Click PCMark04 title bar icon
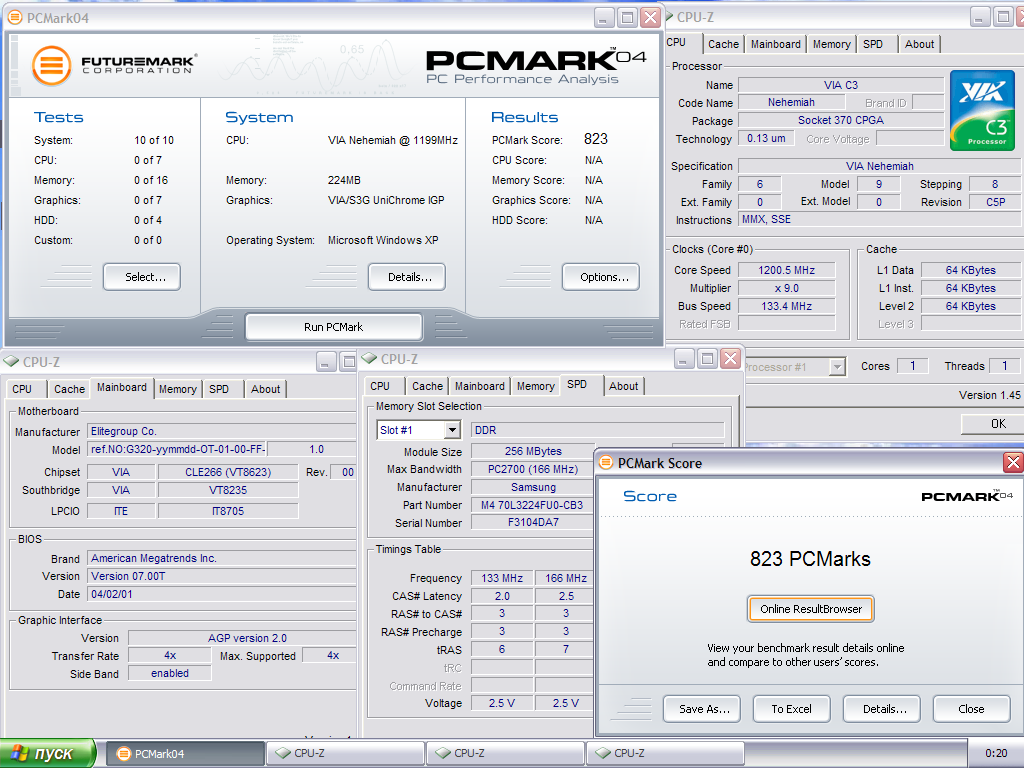 [x=14, y=18]
